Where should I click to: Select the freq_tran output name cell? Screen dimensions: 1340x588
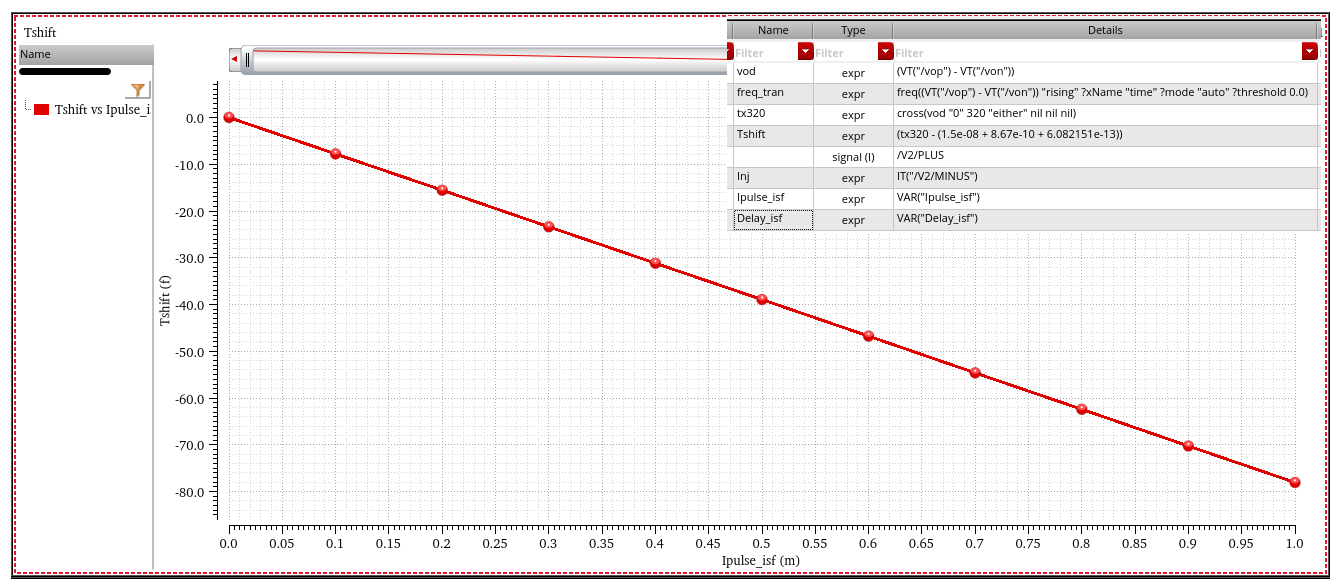coord(773,93)
